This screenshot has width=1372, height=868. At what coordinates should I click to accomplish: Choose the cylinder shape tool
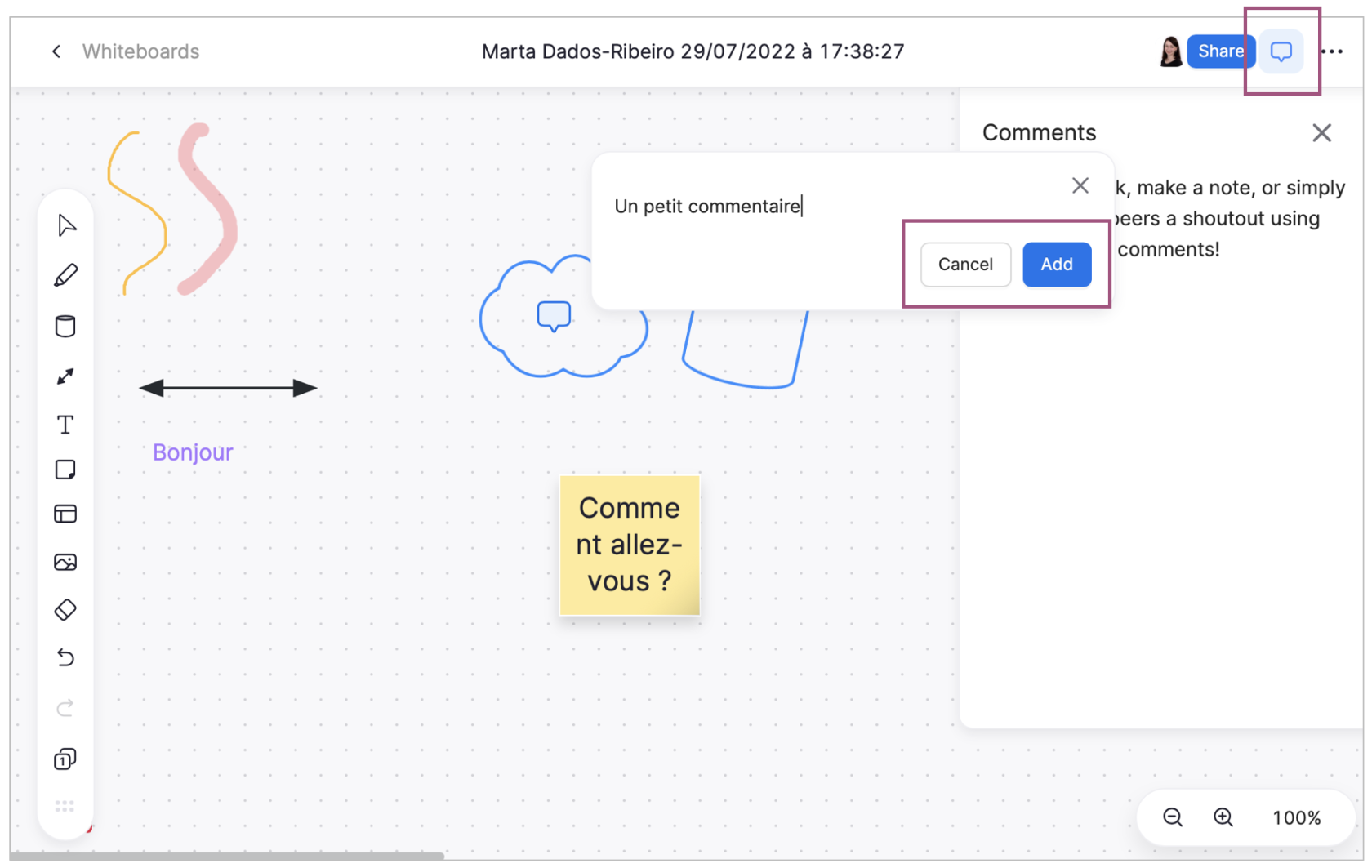65,327
